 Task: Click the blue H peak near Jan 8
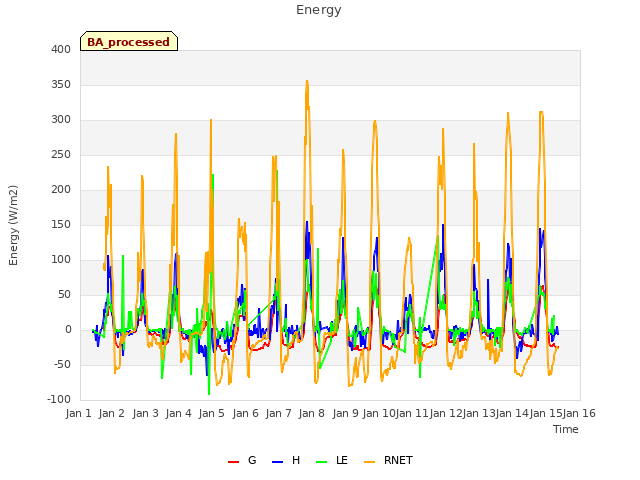click(307, 222)
